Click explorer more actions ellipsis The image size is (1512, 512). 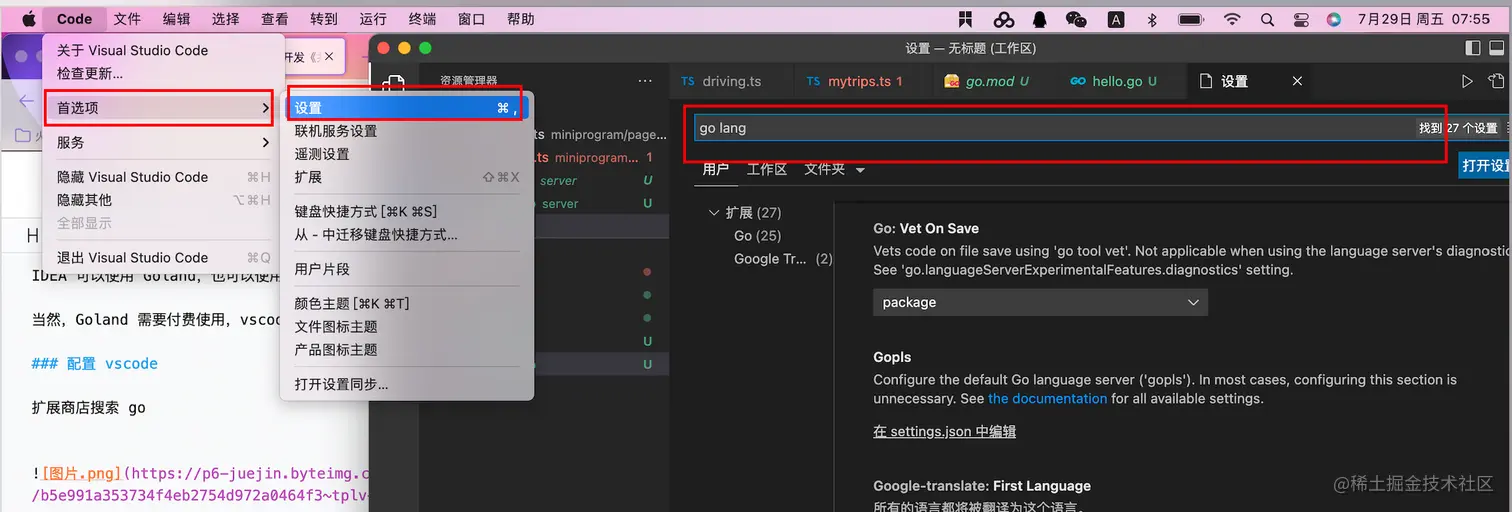[x=646, y=81]
